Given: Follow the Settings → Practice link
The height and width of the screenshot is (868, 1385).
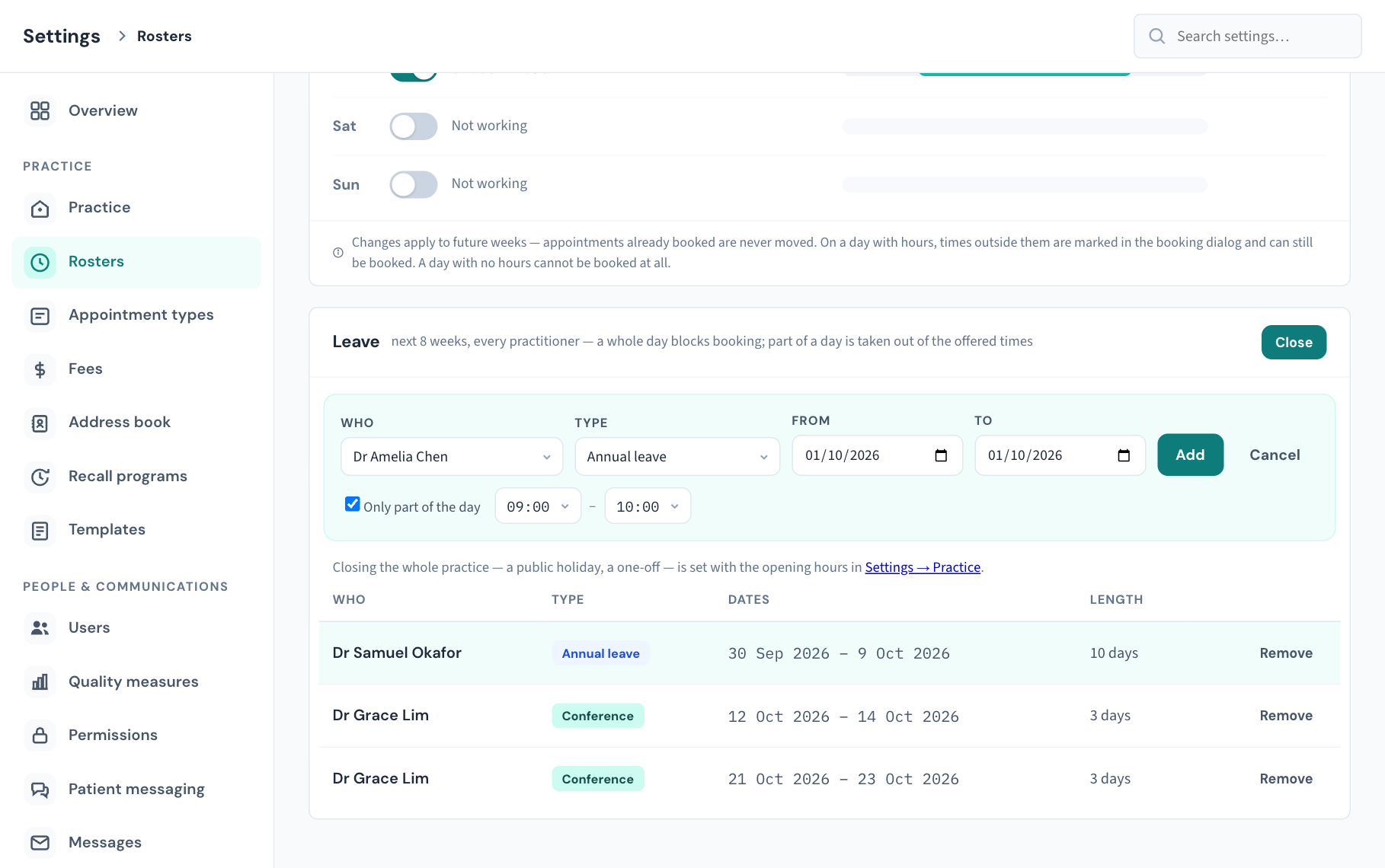Looking at the screenshot, I should [x=923, y=567].
